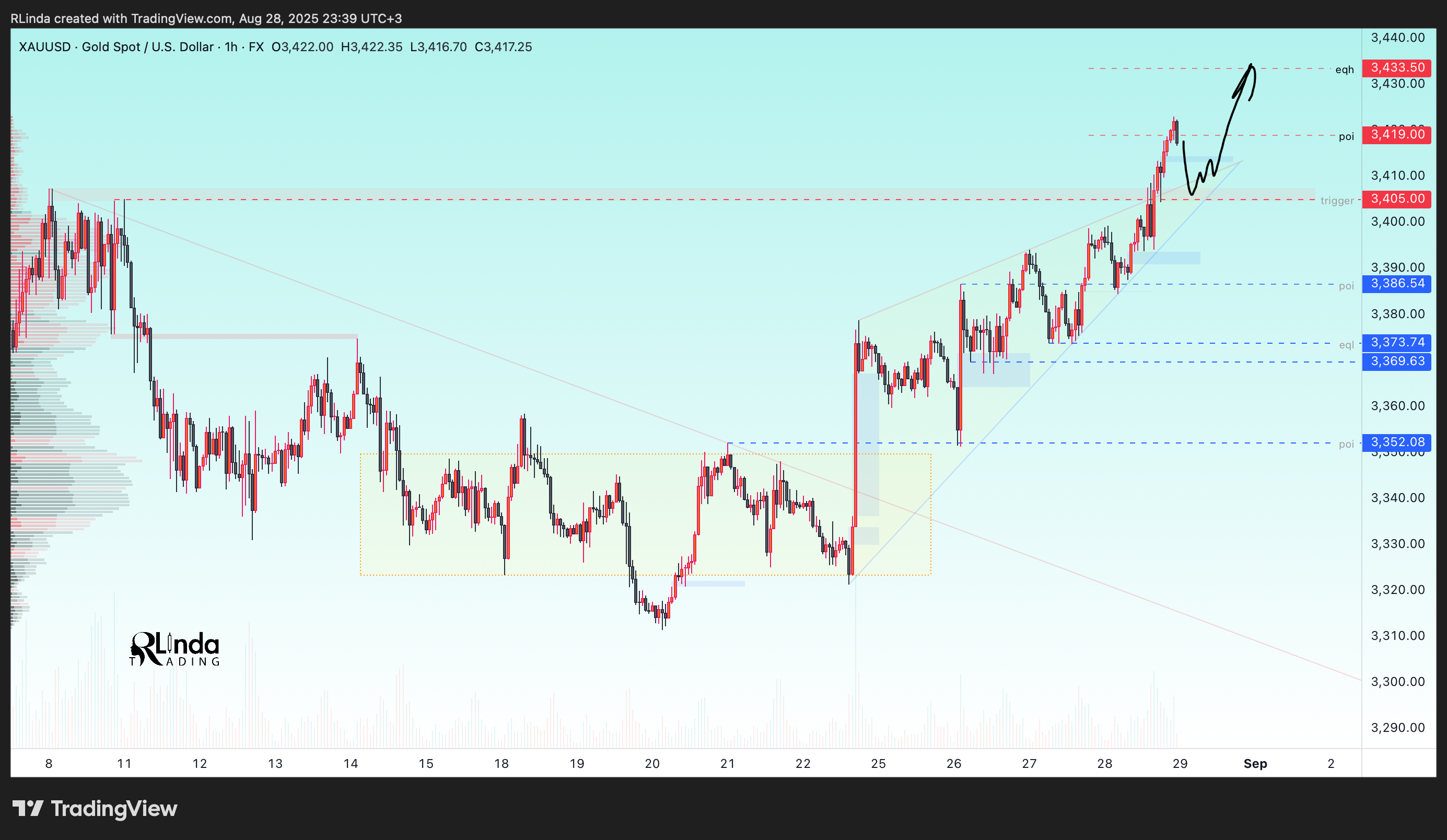Click the 'eql' line annotation text
The image size is (1447, 840).
click(x=1346, y=345)
